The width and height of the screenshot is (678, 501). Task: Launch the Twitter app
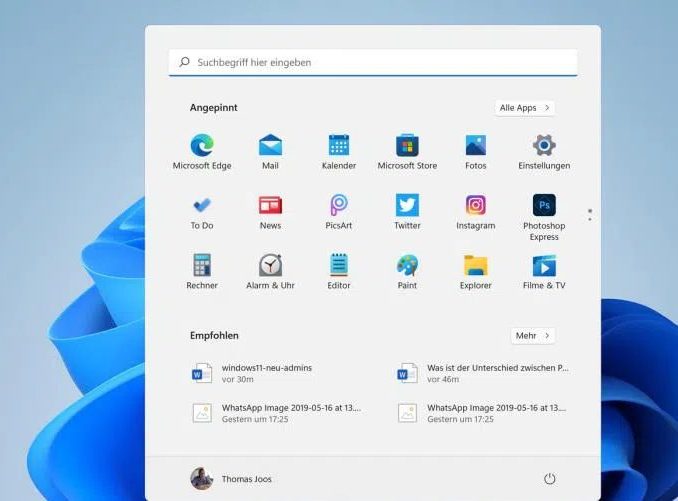tap(407, 212)
